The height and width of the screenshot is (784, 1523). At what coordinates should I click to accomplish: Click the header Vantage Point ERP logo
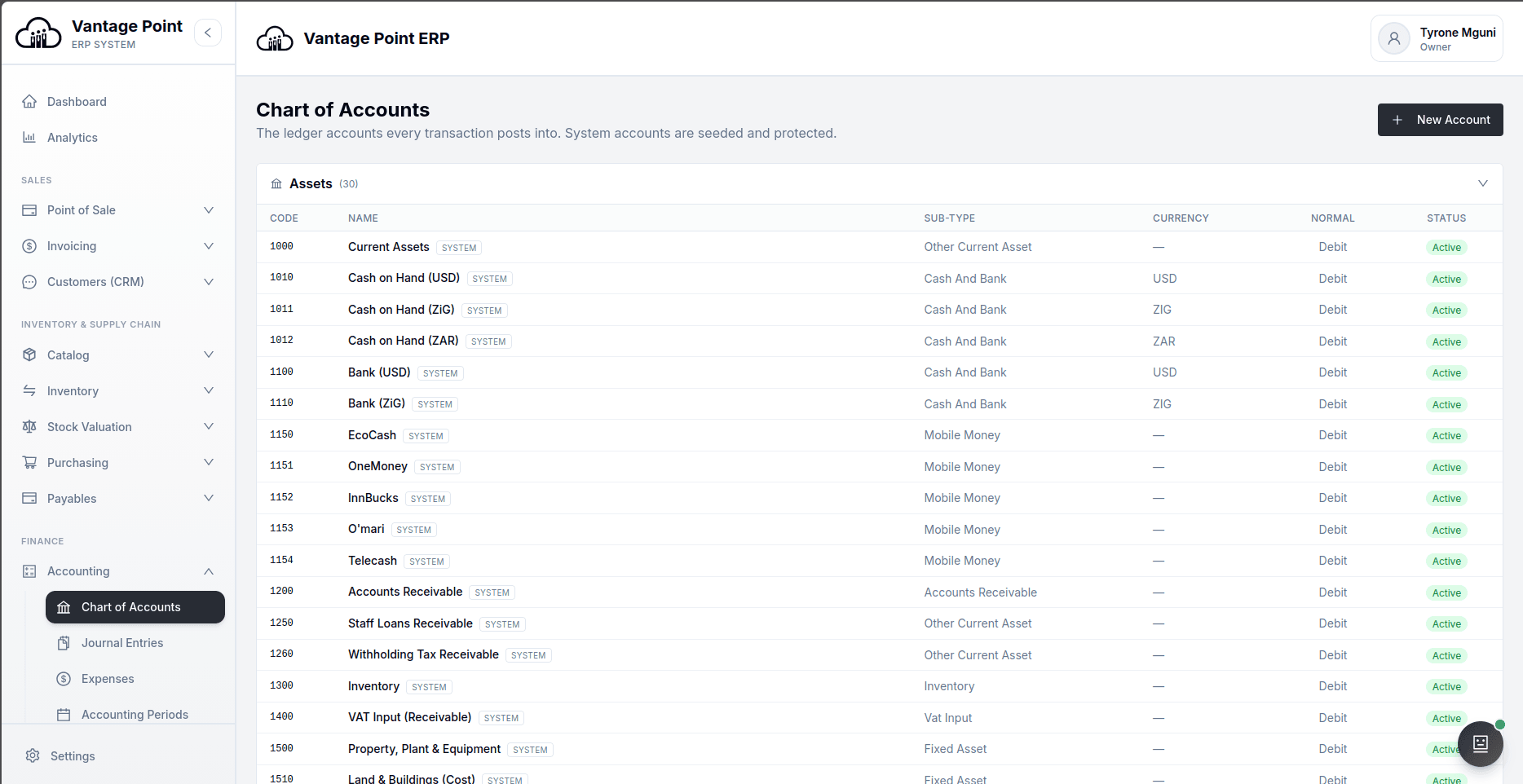pos(275,38)
